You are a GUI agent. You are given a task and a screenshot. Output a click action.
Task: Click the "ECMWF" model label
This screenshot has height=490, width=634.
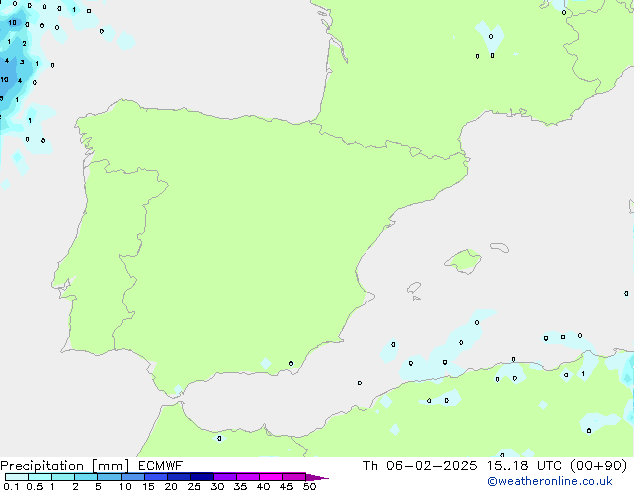161,466
